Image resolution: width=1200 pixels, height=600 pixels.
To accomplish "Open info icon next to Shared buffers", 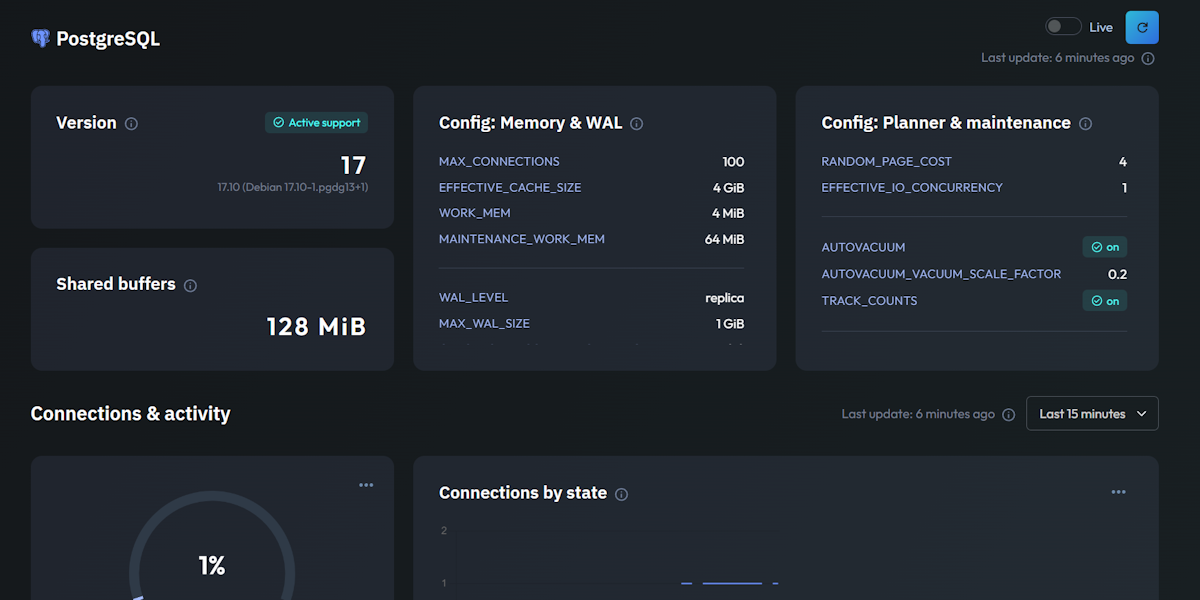I will (x=190, y=285).
